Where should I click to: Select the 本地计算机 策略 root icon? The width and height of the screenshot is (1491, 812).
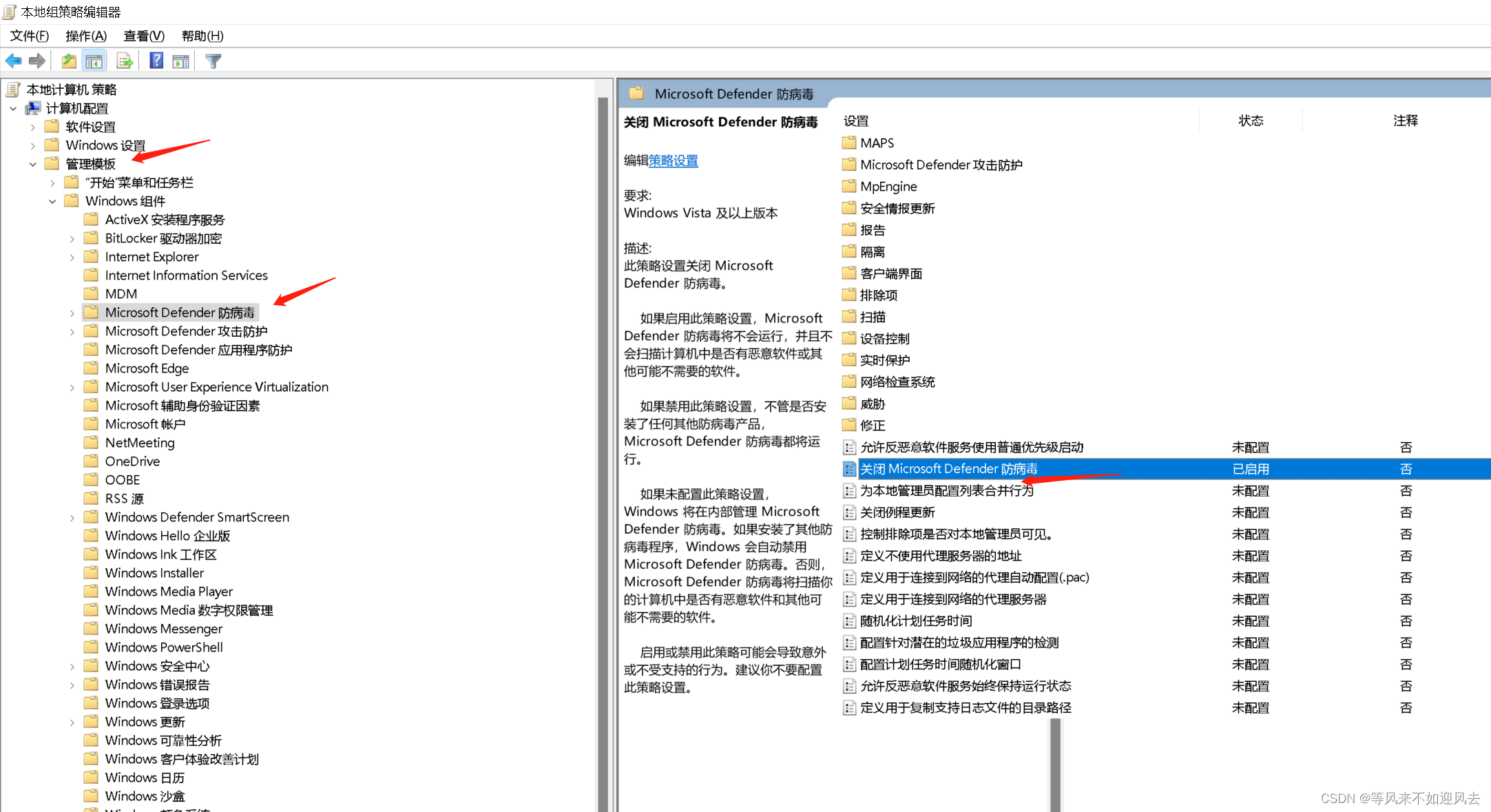(x=13, y=90)
